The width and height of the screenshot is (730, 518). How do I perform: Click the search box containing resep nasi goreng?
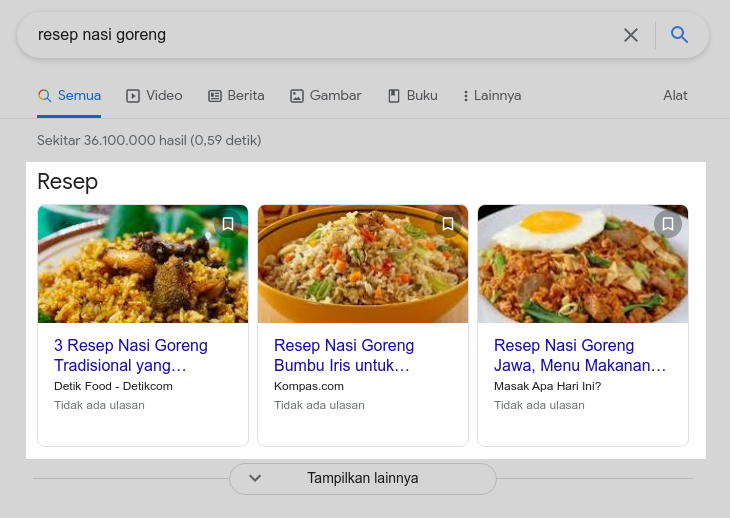pyautogui.click(x=320, y=35)
